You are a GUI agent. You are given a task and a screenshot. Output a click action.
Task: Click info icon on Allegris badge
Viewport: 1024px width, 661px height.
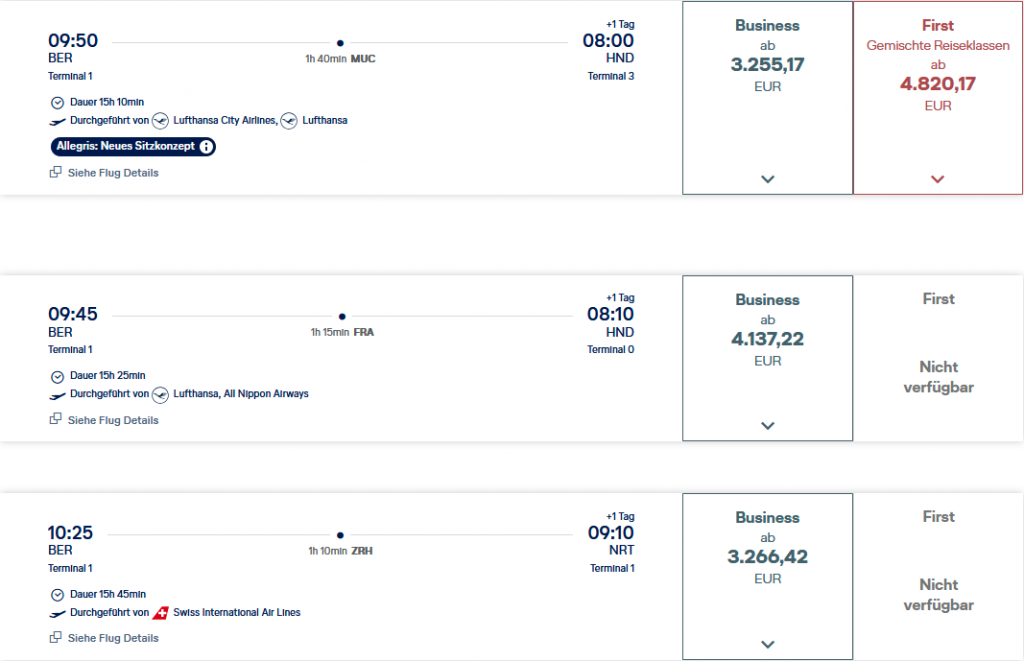[206, 147]
